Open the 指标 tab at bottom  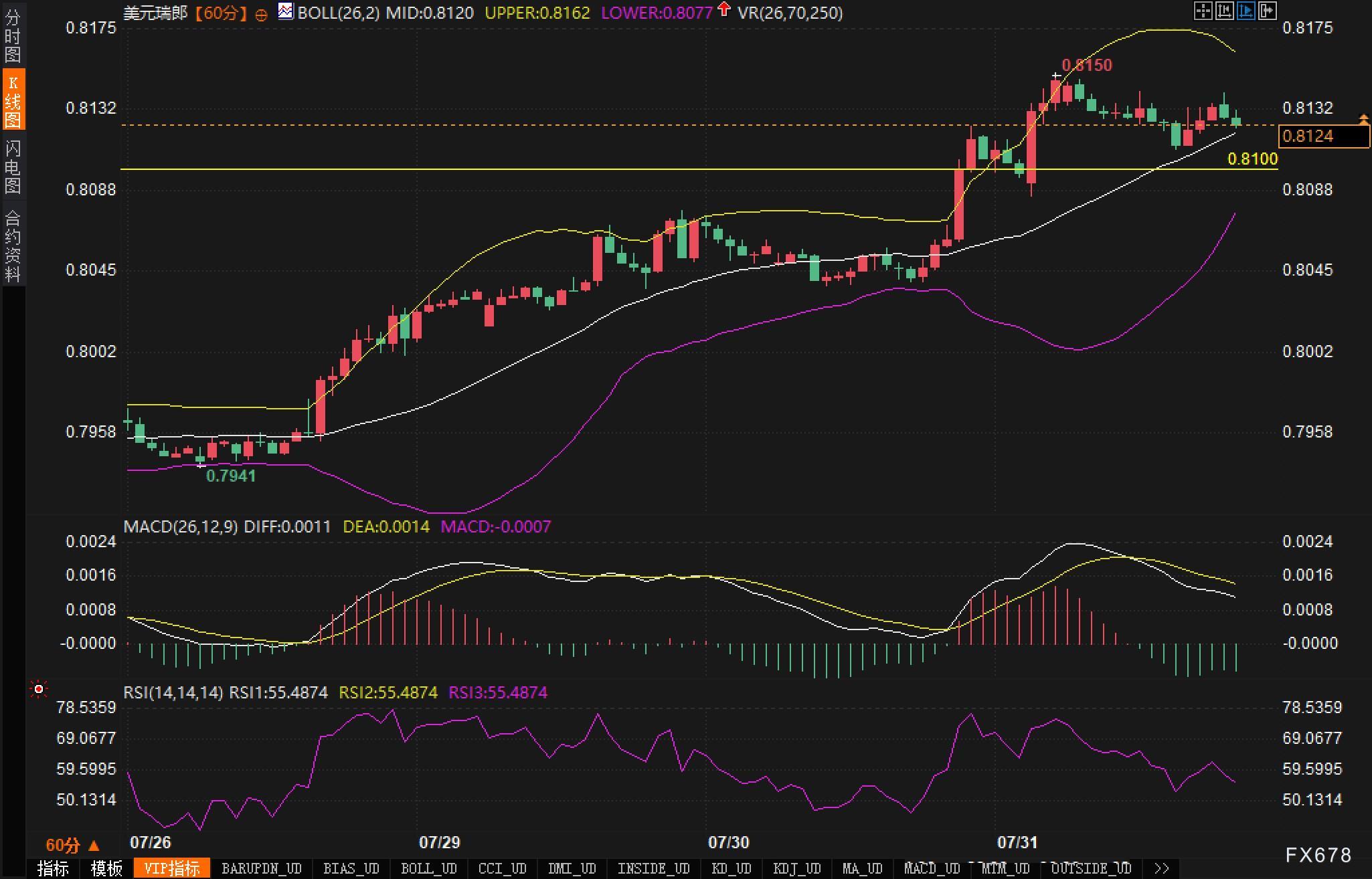[x=53, y=868]
